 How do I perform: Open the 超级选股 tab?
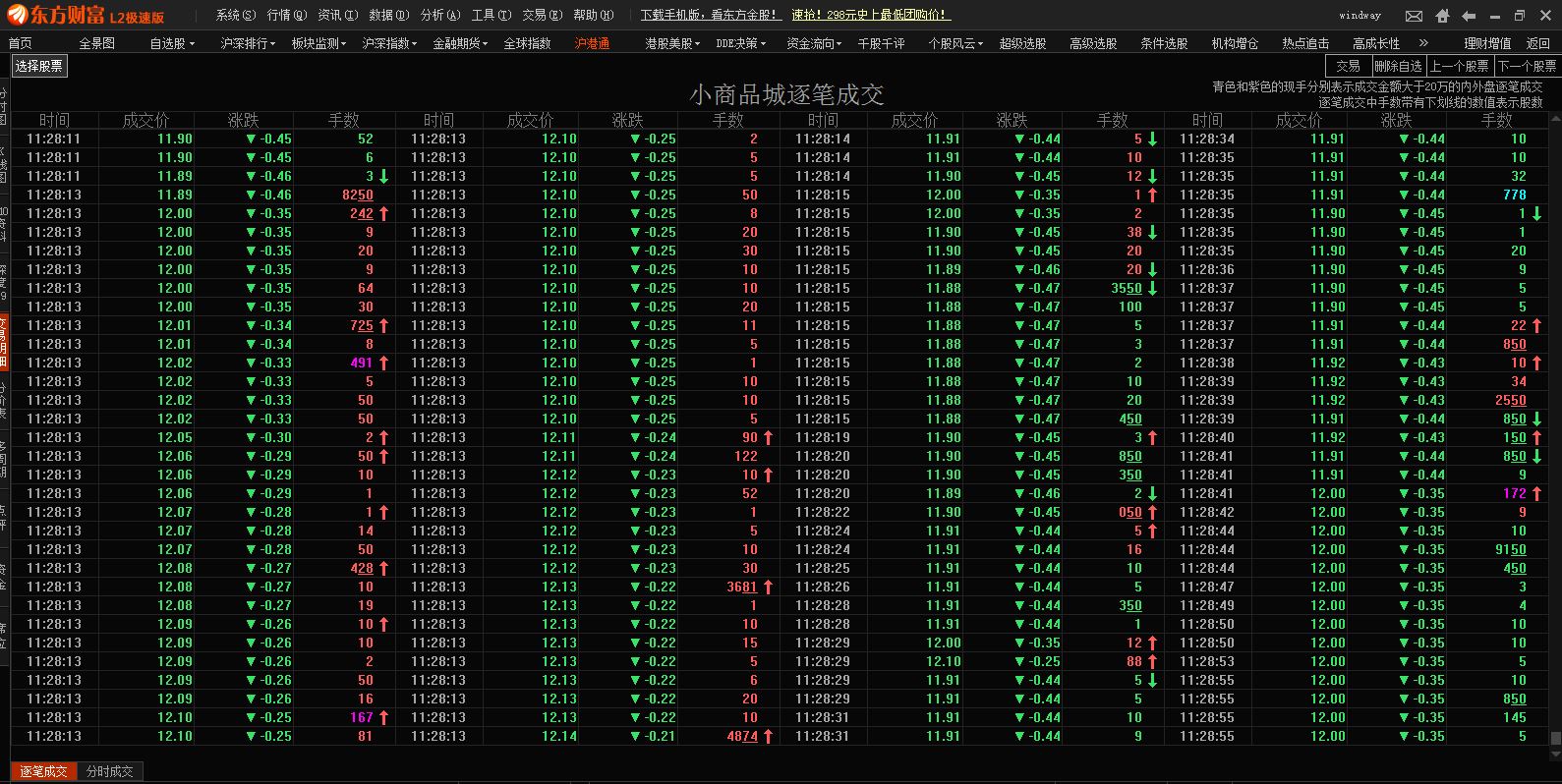[x=1022, y=43]
